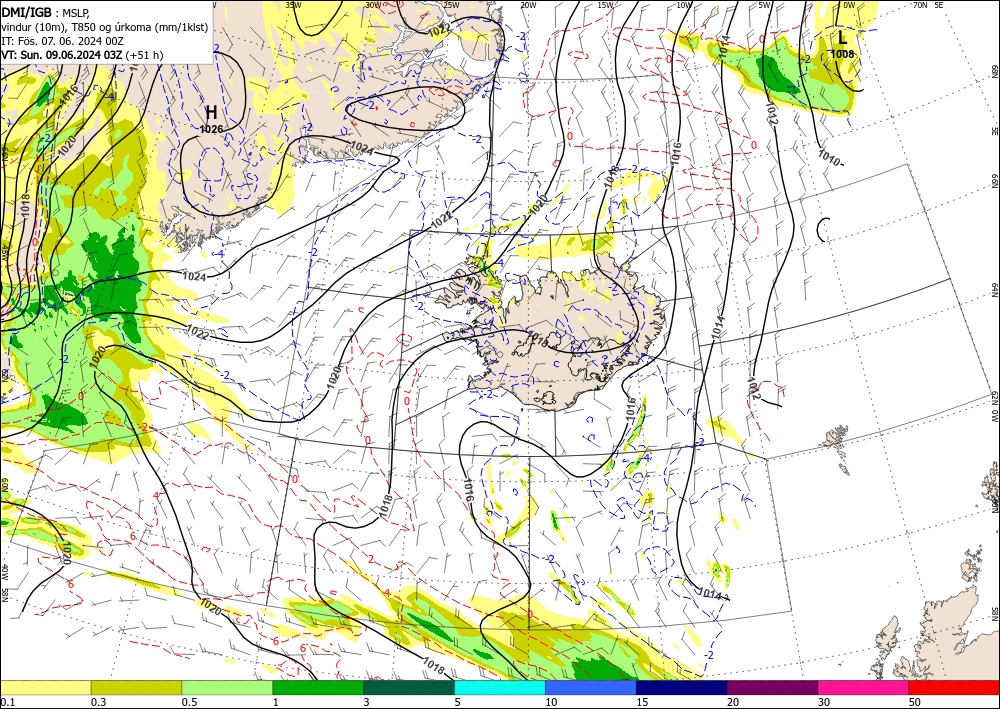Click the pink 30–50 legend swatch
This screenshot has width=1000, height=709.
[x=864, y=687]
